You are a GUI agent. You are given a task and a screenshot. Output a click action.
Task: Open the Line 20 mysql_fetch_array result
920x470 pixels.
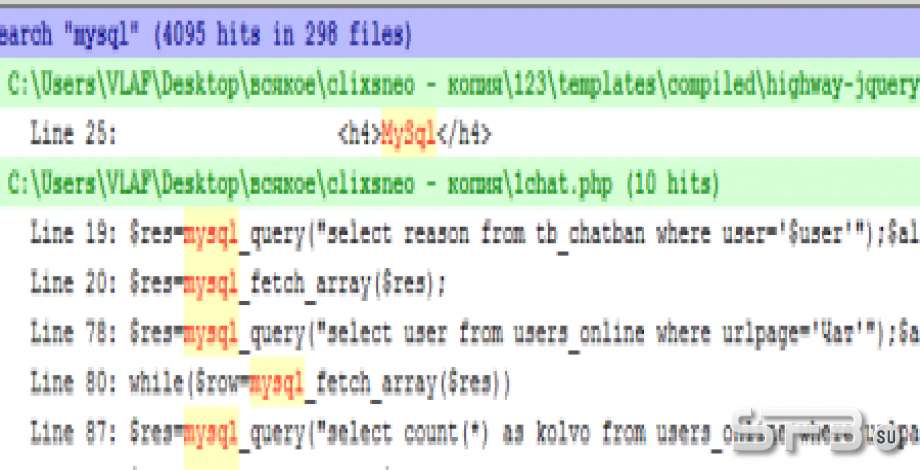coord(460,282)
